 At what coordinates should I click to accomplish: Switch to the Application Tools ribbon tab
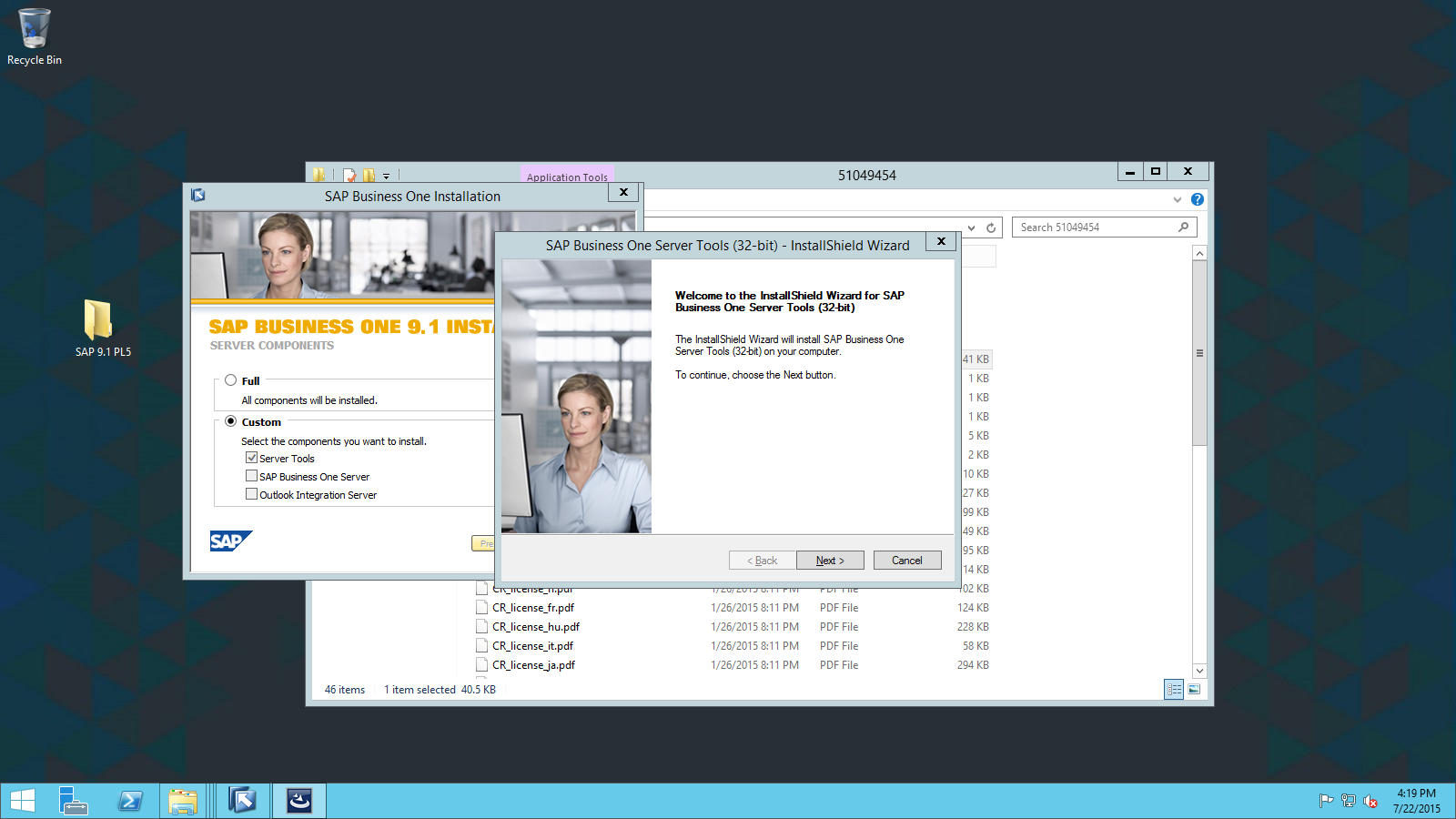pyautogui.click(x=567, y=177)
